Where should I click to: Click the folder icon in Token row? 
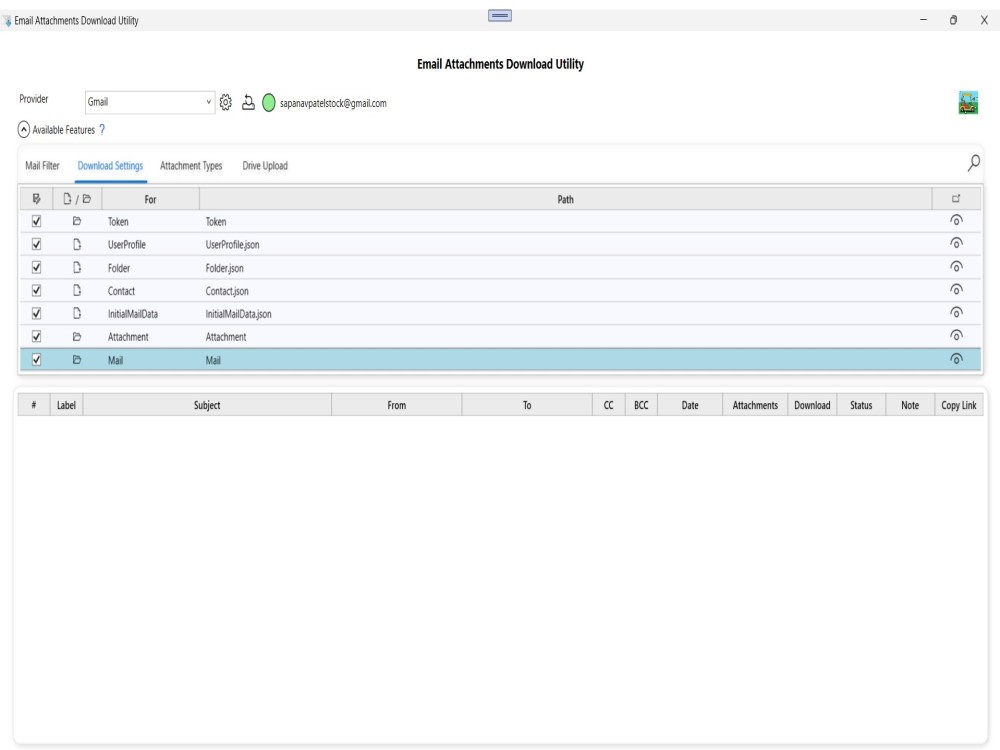click(77, 221)
